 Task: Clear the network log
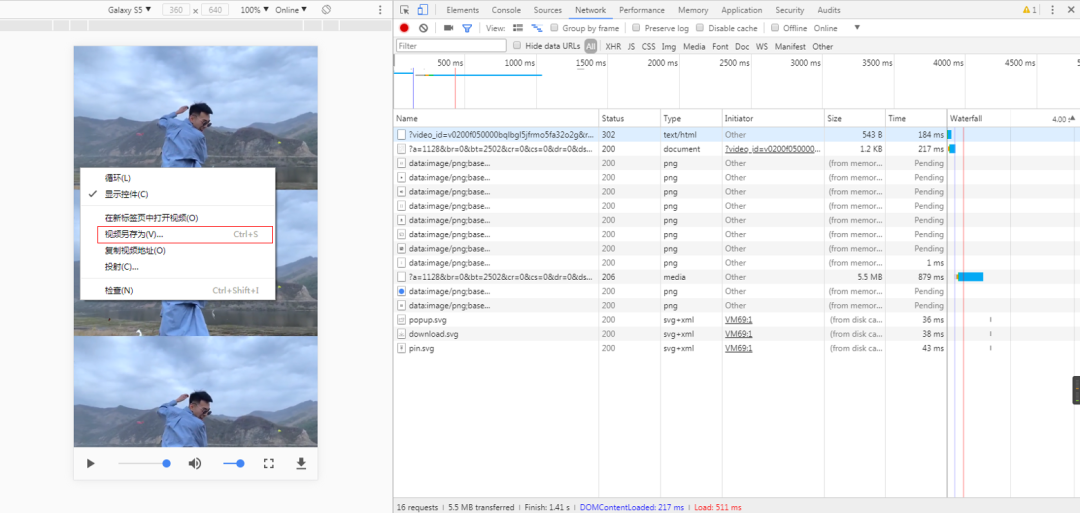(x=424, y=28)
